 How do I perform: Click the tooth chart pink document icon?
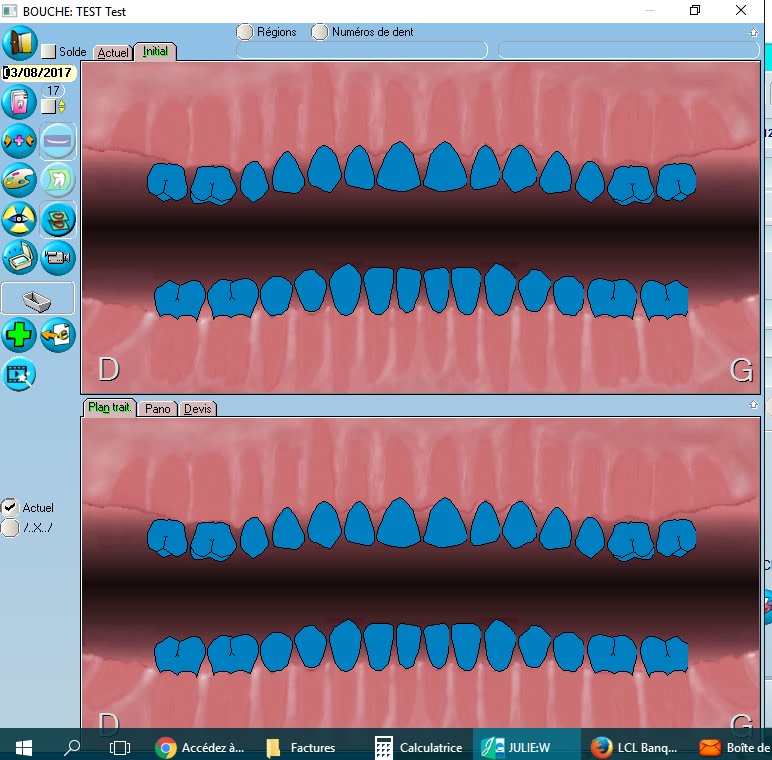(x=19, y=102)
